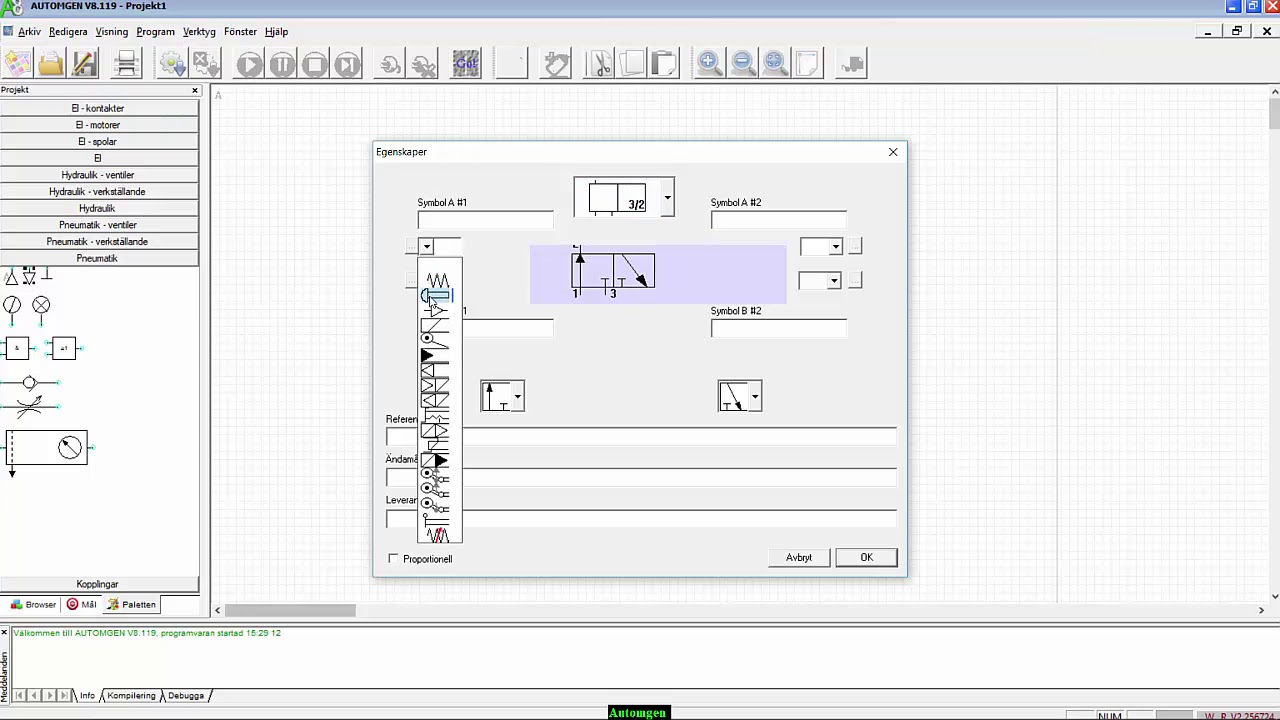Click the Kopplingar palette button
The width and height of the screenshot is (1280, 720).
click(99, 584)
